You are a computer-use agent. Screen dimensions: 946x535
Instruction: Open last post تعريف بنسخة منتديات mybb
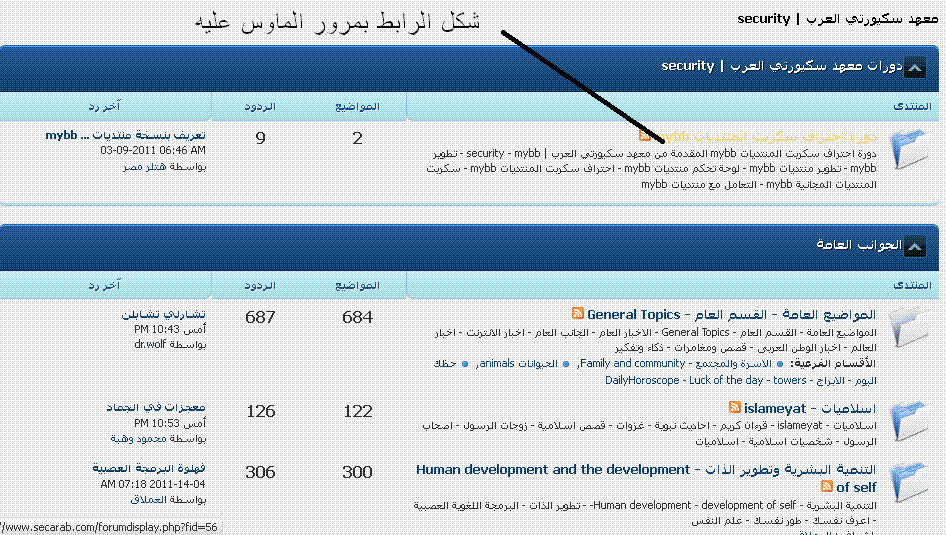125,135
